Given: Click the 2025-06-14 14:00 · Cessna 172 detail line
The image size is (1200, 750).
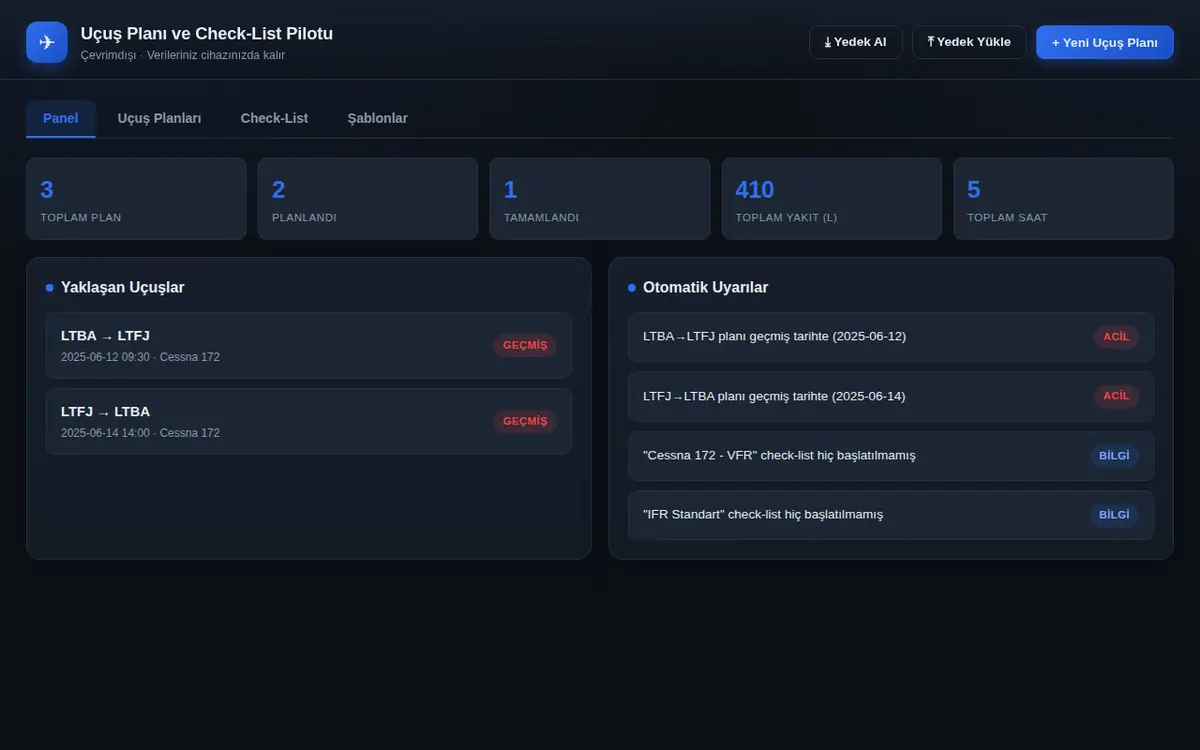Looking at the screenshot, I should coord(140,433).
